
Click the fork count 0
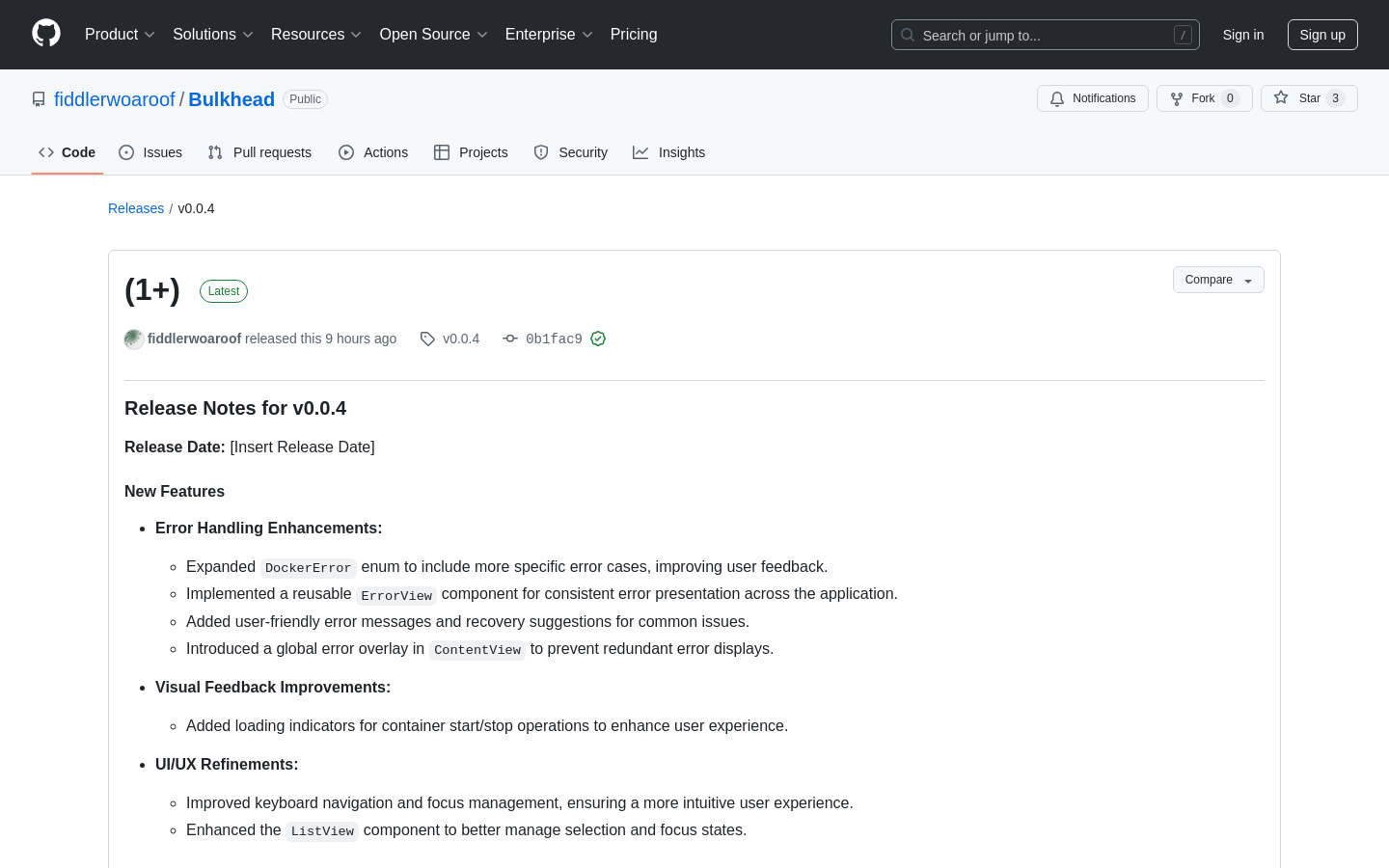(x=1230, y=98)
